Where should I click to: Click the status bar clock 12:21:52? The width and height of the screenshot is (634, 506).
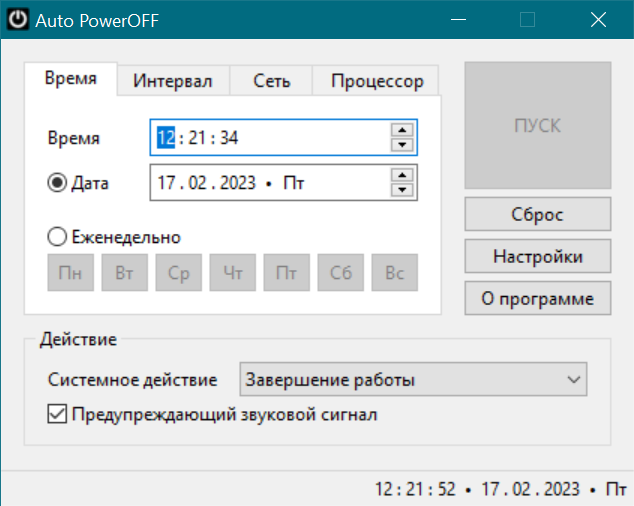(x=415, y=489)
